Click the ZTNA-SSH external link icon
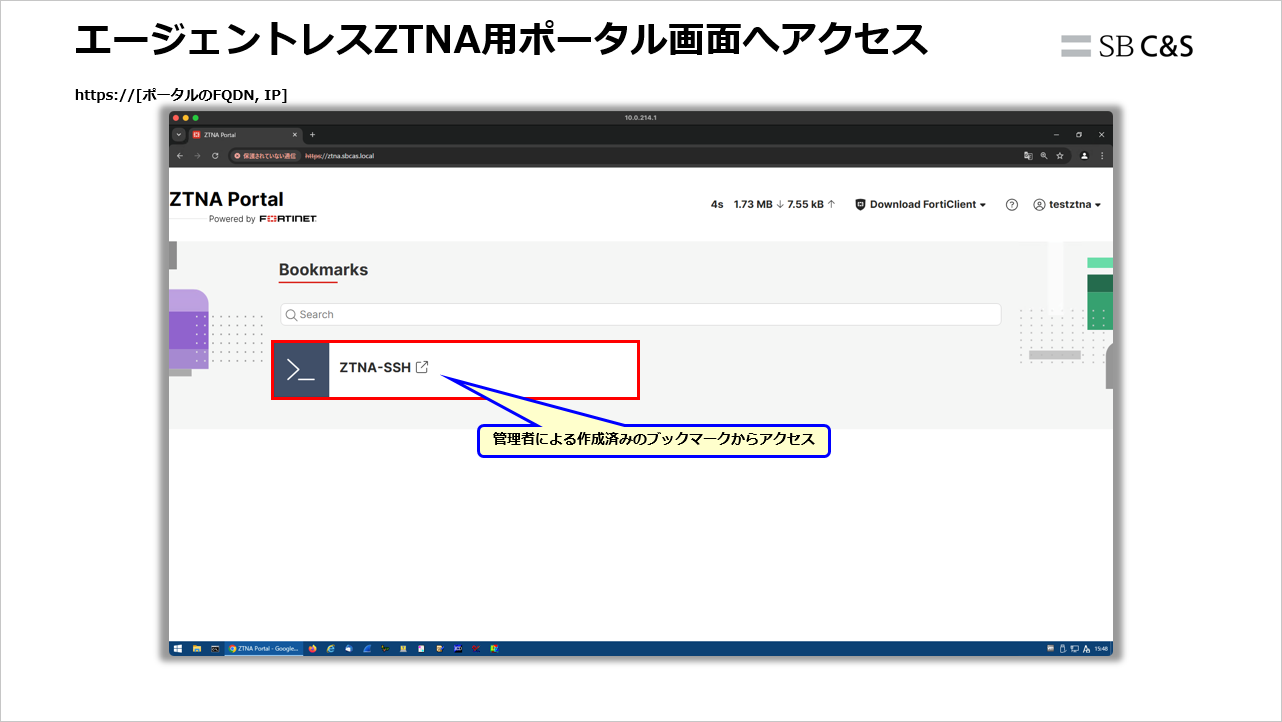 (422, 367)
